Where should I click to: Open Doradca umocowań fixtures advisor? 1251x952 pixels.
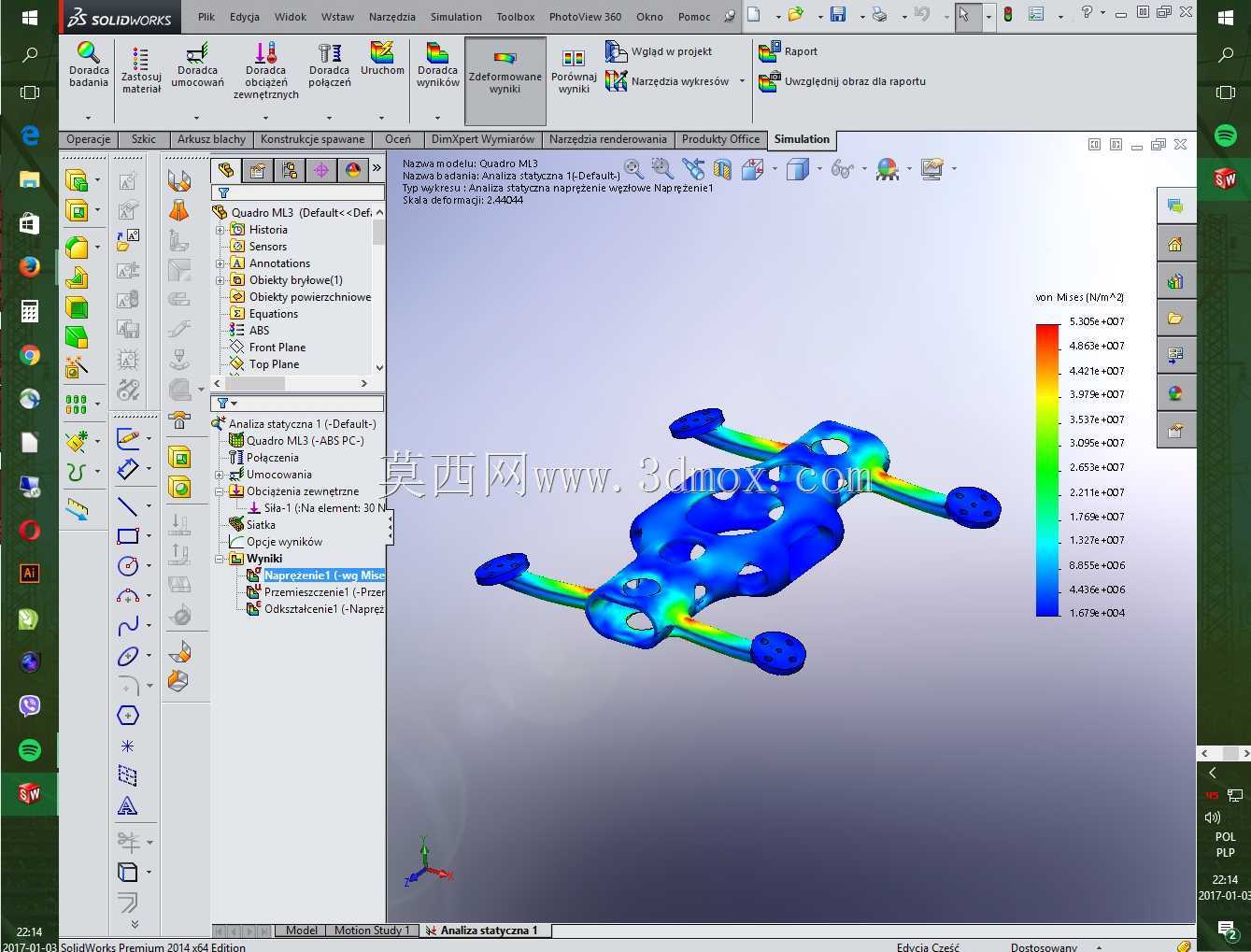coord(197,65)
